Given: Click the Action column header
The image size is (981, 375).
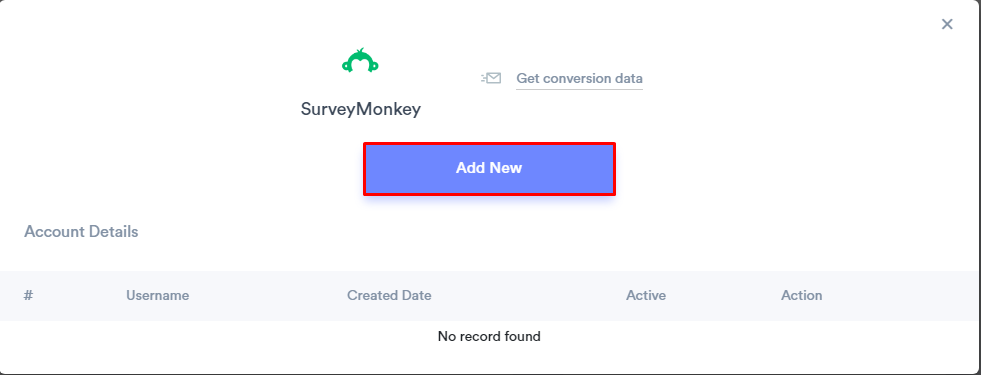Looking at the screenshot, I should 801,295.
